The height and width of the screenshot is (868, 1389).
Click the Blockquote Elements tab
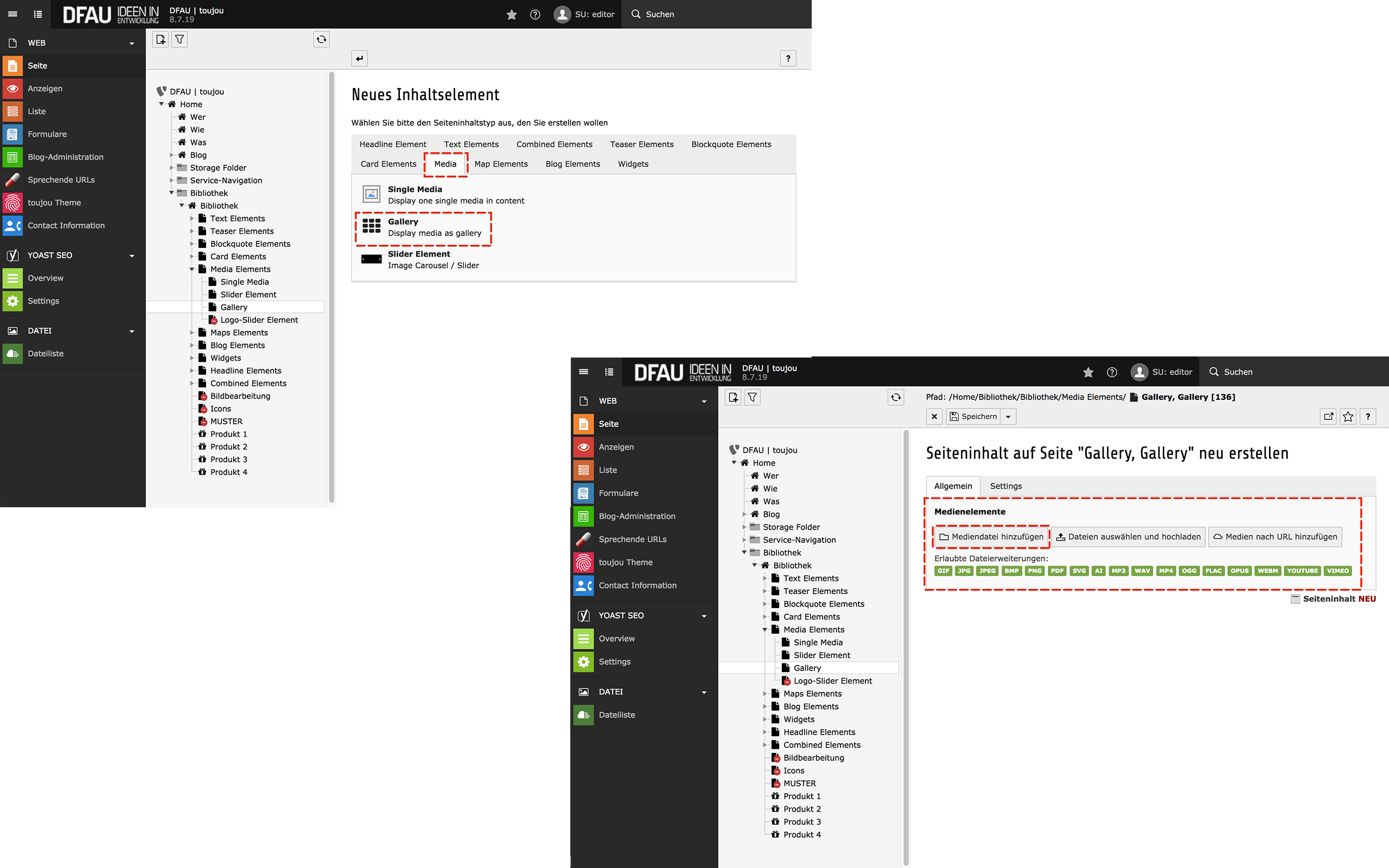point(731,144)
